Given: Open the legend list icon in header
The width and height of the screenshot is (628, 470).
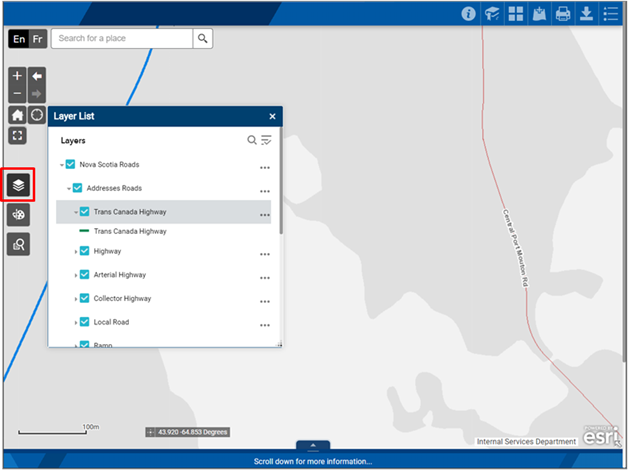Looking at the screenshot, I should tap(611, 14).
